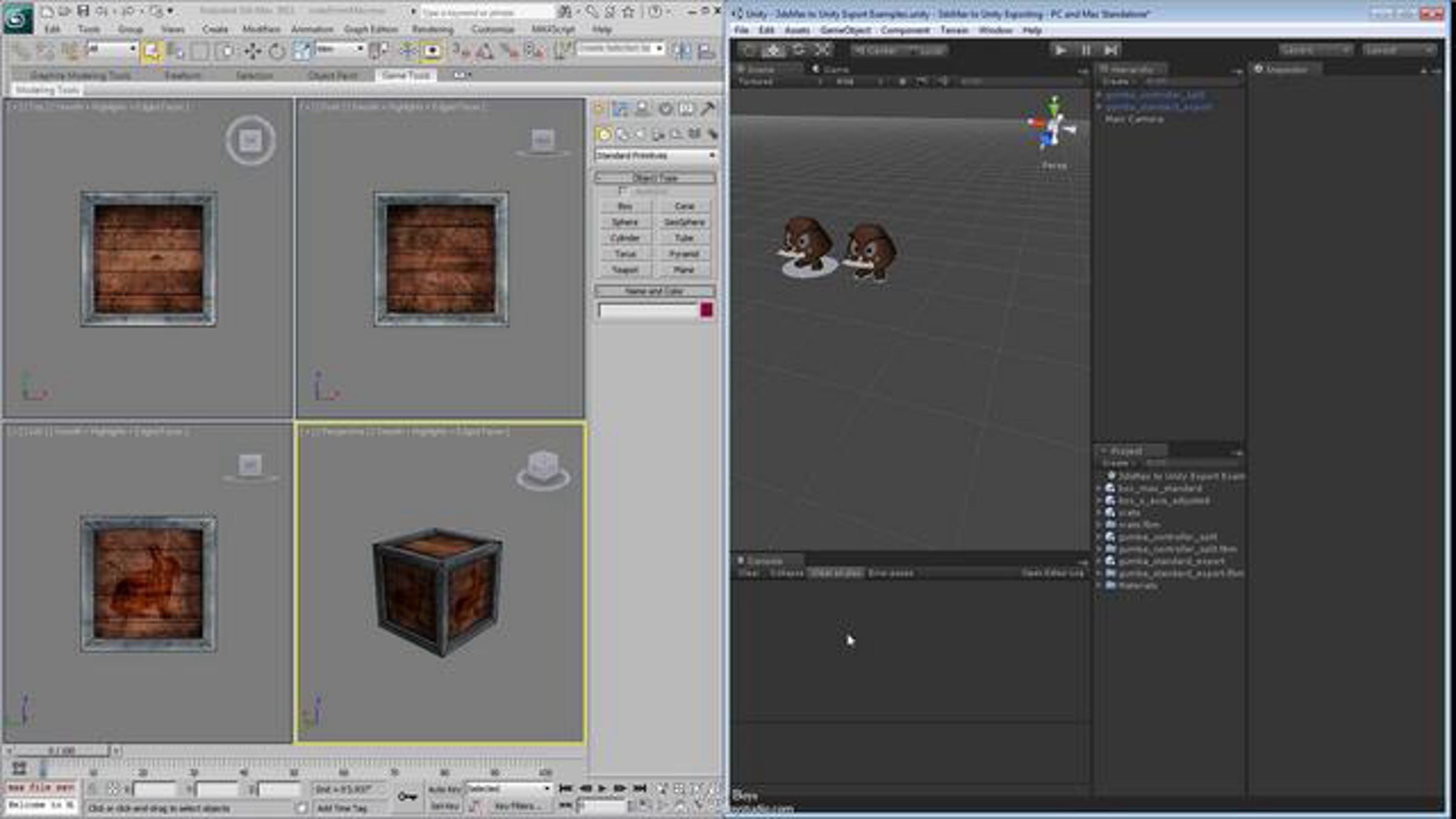Click the Mirror tool in 3ds Max toolbar
This screenshot has height=819, width=1456.
pos(682,51)
